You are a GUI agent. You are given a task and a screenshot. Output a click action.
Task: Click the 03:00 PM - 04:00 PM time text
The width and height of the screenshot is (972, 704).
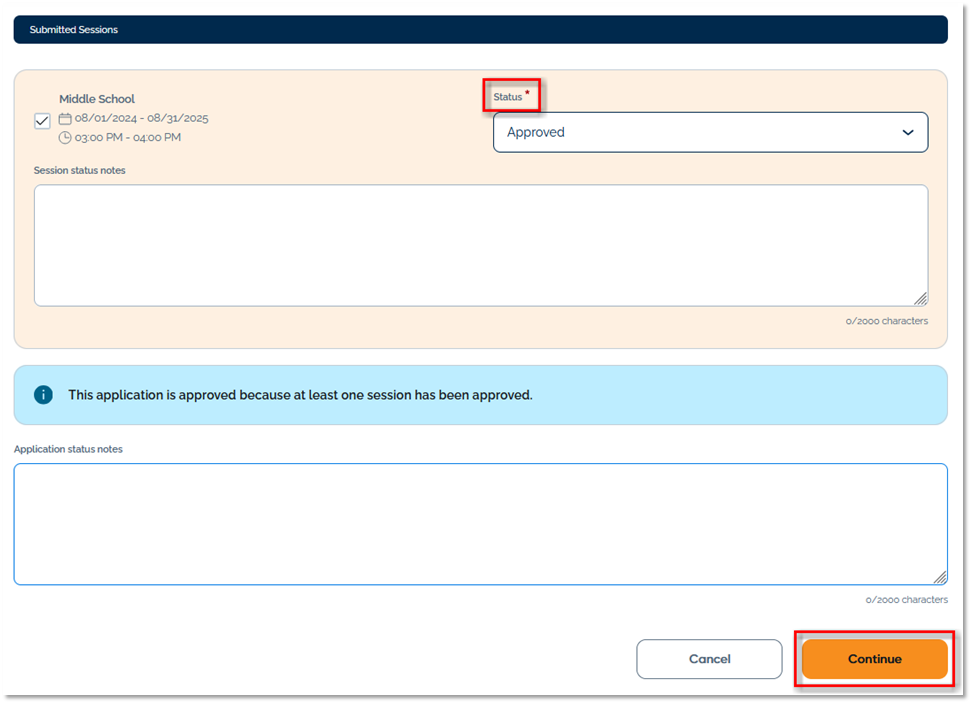(128, 137)
